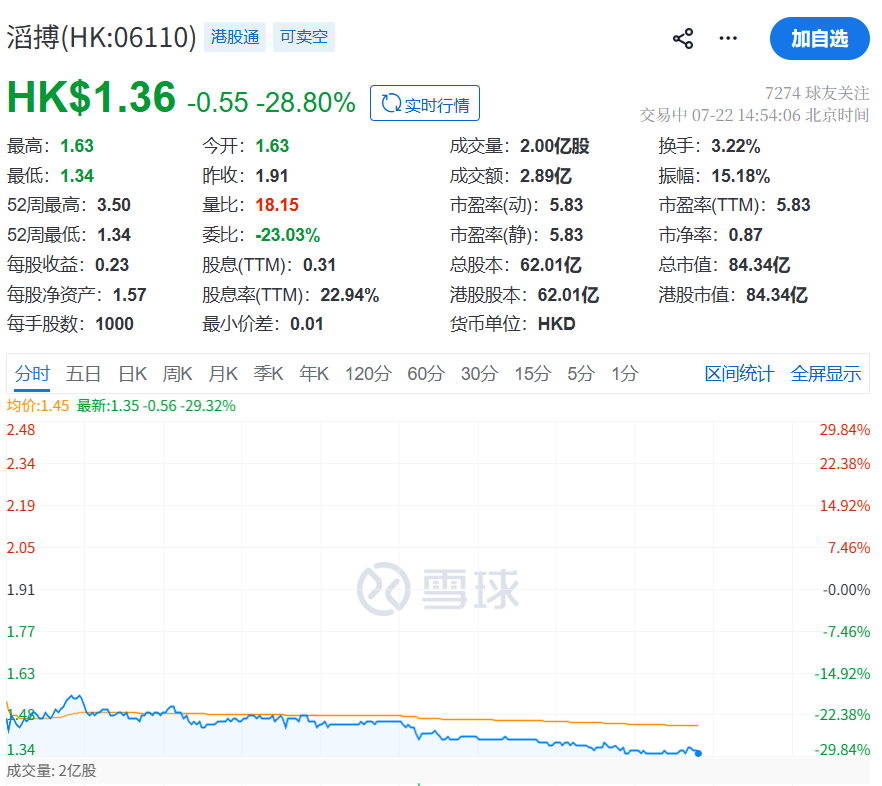Switch to the 季K chart tab
The height and width of the screenshot is (786, 882).
point(268,374)
